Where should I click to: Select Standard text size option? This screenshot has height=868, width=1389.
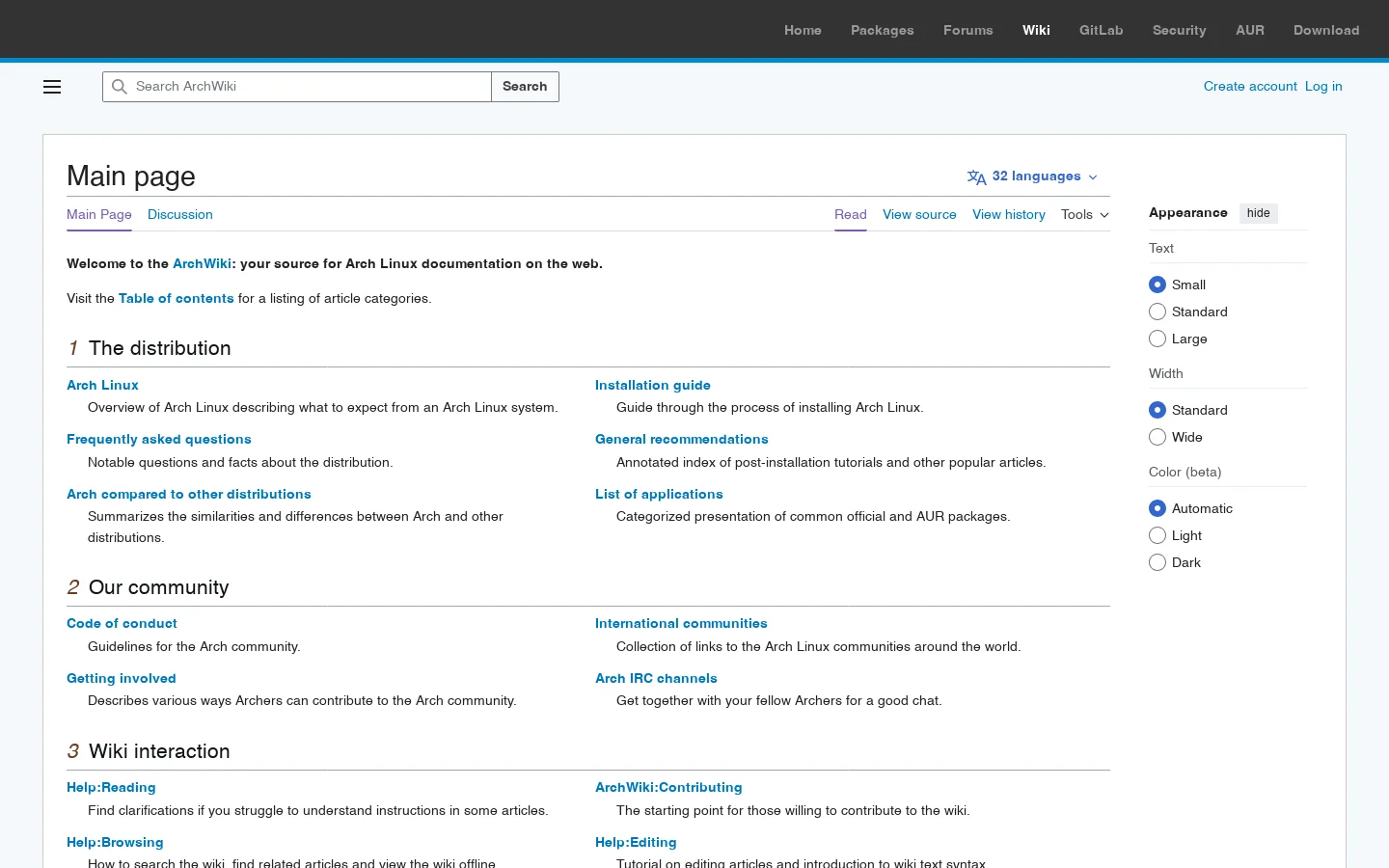coord(1157,312)
